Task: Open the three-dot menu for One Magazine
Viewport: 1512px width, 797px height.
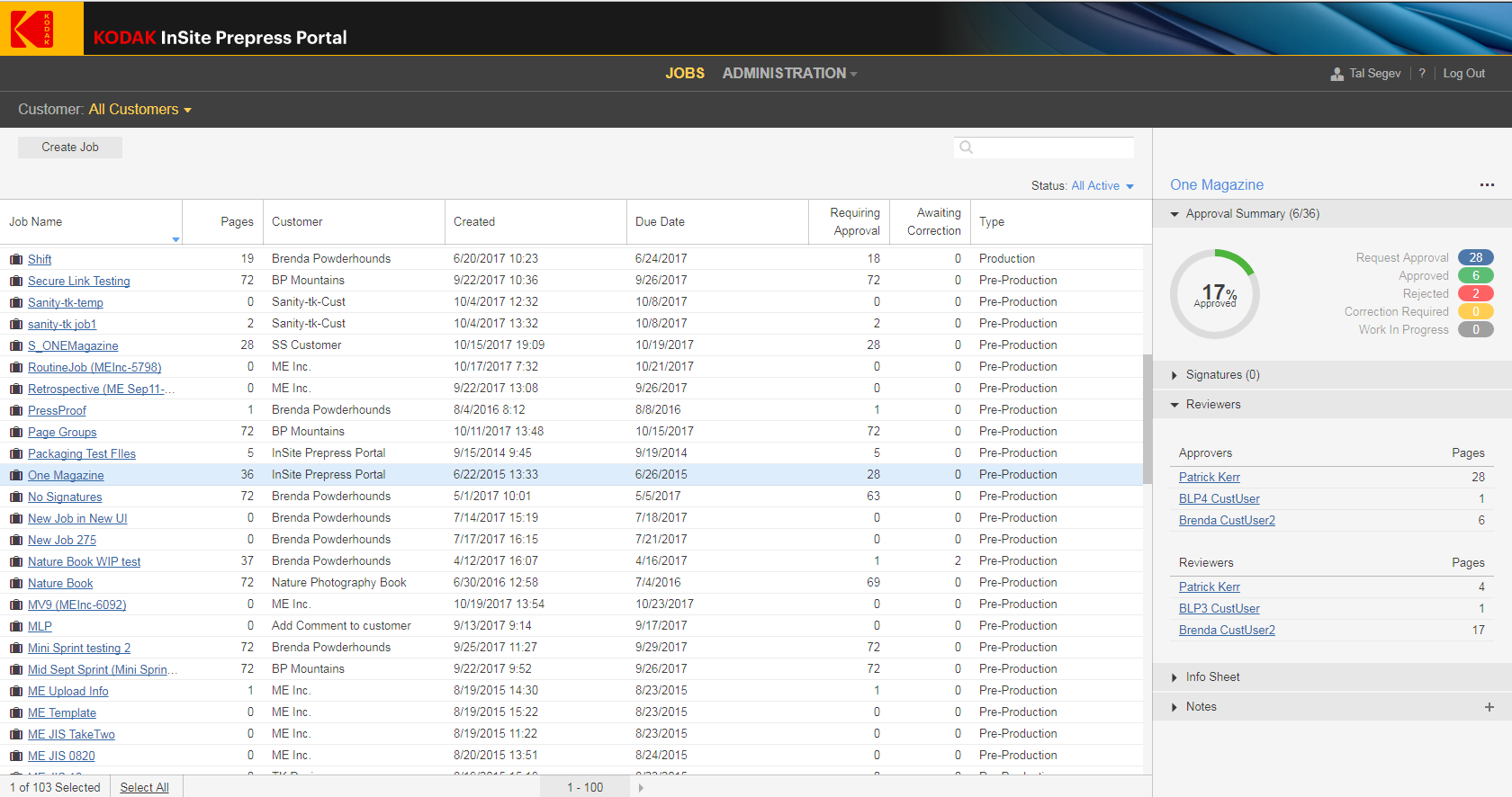Action: click(1486, 185)
